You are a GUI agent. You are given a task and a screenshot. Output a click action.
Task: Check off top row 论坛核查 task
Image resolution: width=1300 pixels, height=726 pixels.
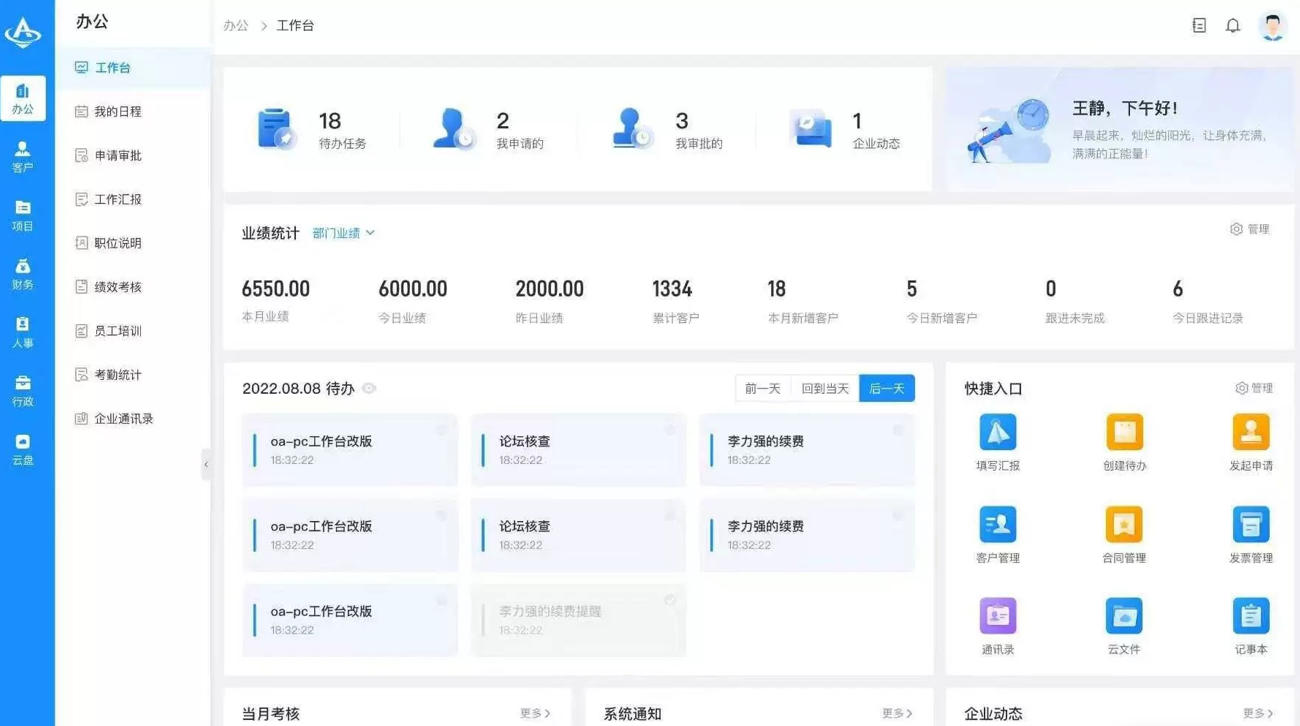coord(670,430)
